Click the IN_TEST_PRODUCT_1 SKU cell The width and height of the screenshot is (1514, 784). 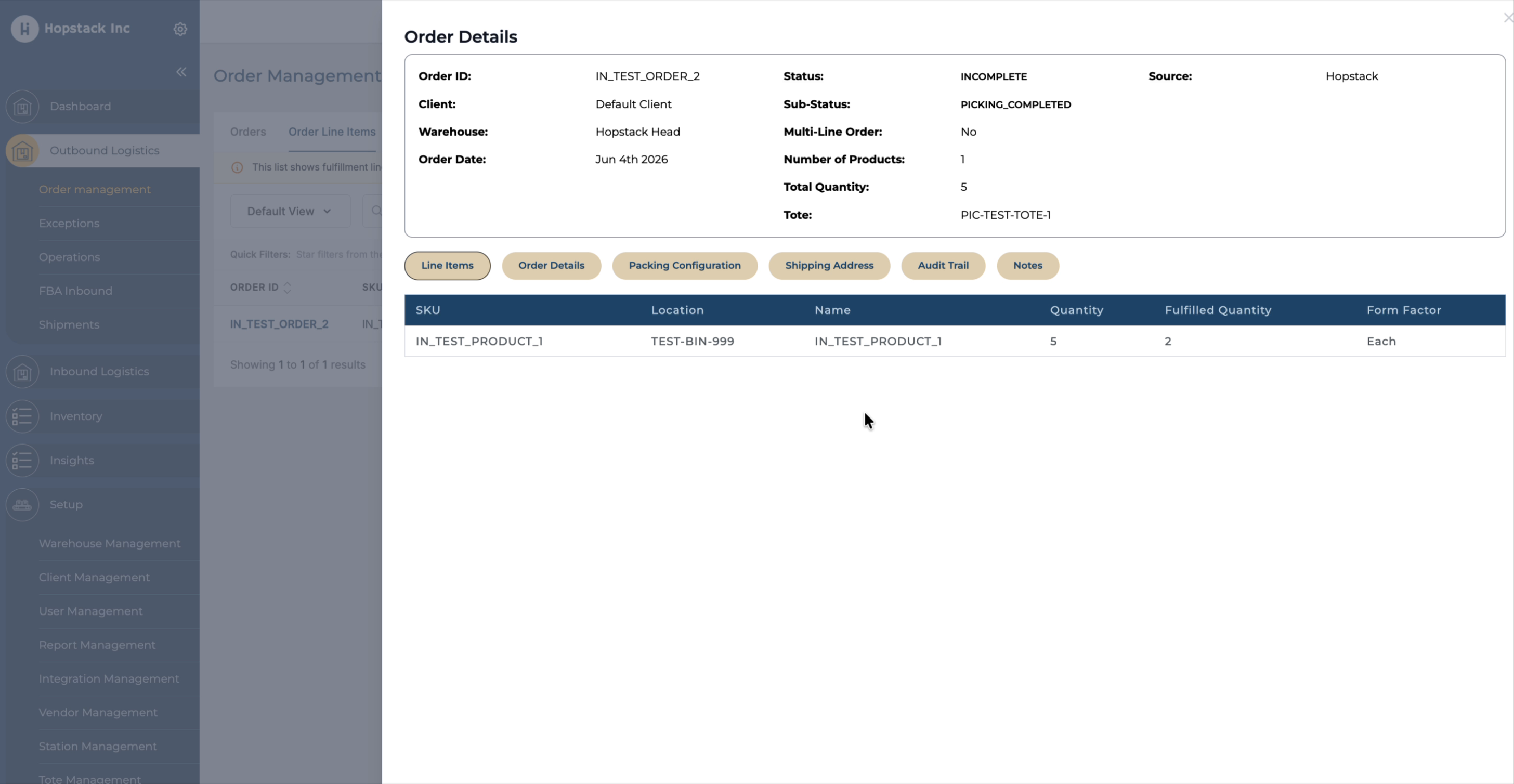pyautogui.click(x=479, y=342)
